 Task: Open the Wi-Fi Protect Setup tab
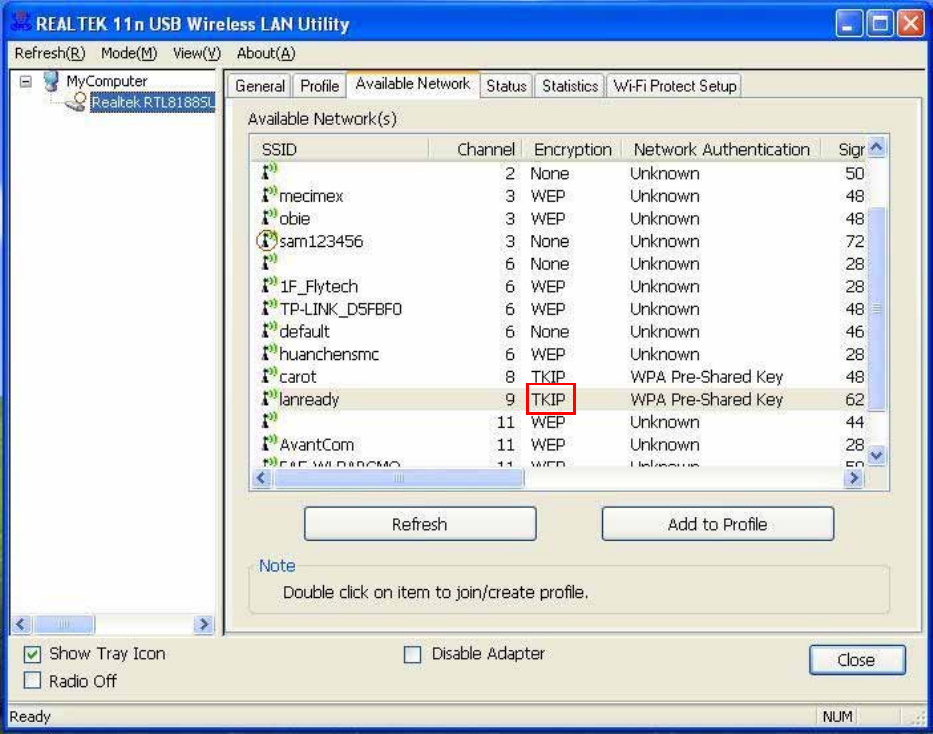coord(675,86)
